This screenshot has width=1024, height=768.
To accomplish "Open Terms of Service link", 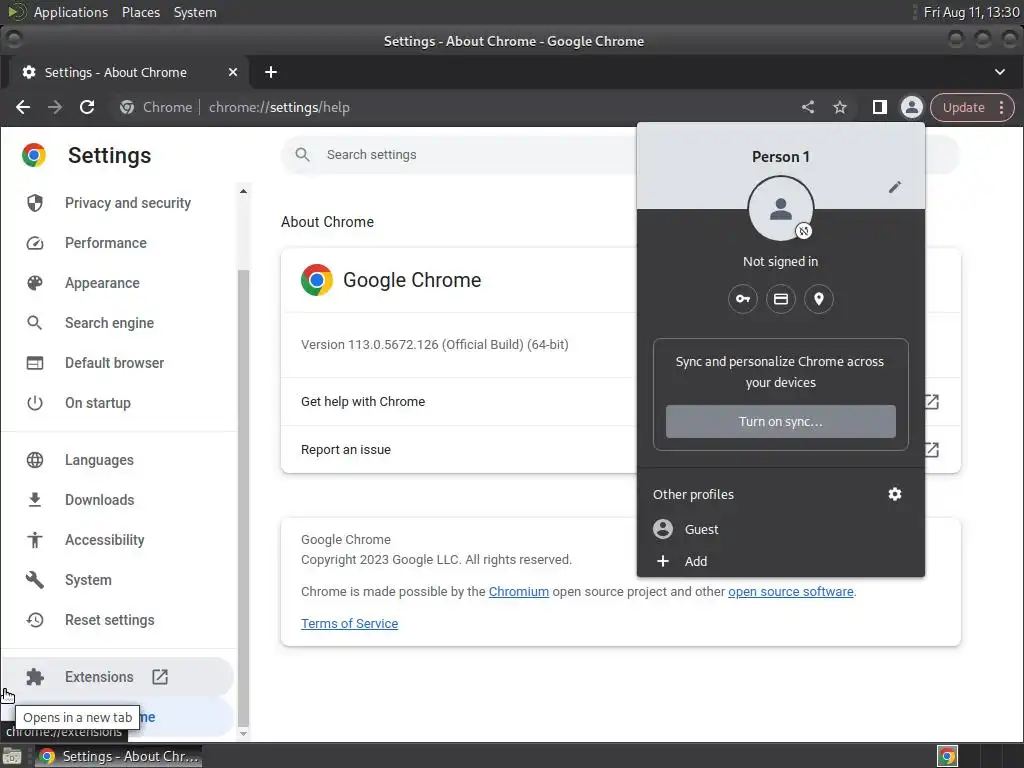I will pos(349,624).
